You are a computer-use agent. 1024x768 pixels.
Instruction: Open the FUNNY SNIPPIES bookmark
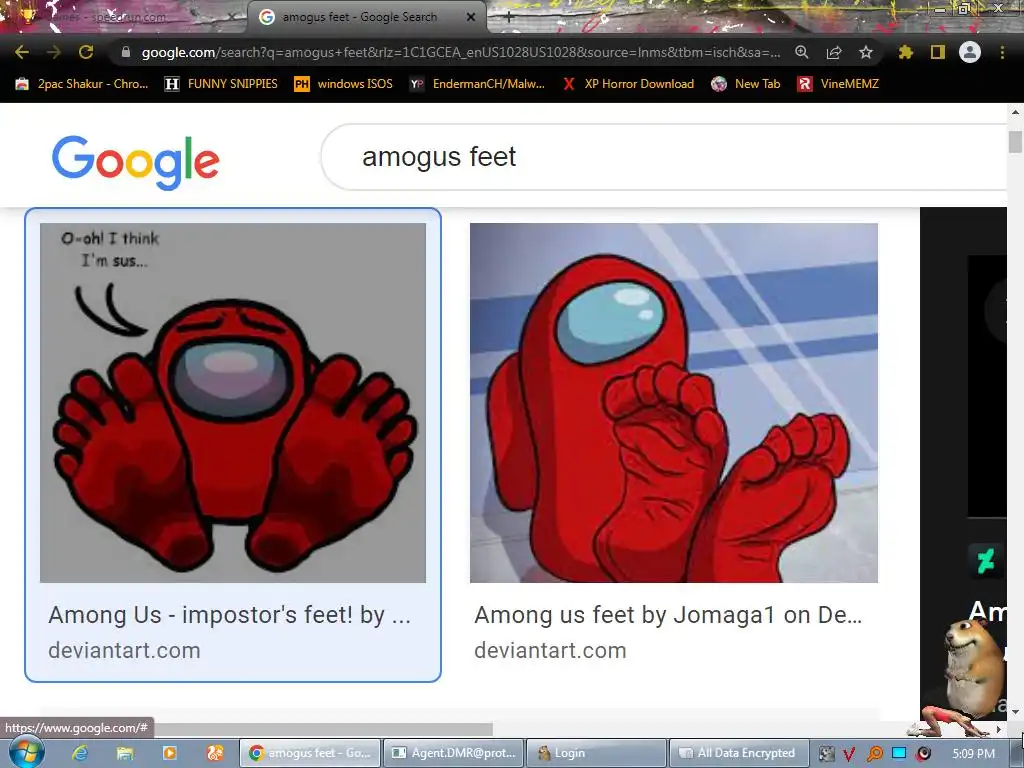click(x=221, y=84)
